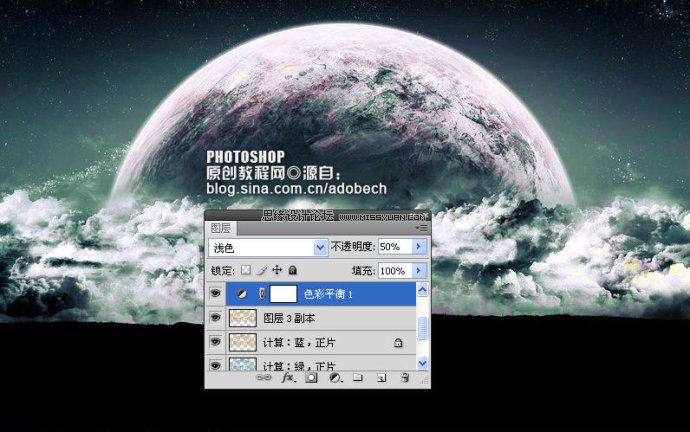690x432 pixels.
Task: Select the 色彩平衡 1 layer mask thumbnail
Action: (283, 294)
